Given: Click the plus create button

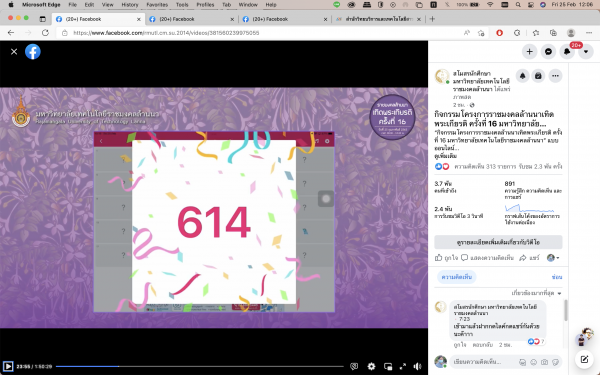Looking at the screenshot, I should (x=530, y=52).
